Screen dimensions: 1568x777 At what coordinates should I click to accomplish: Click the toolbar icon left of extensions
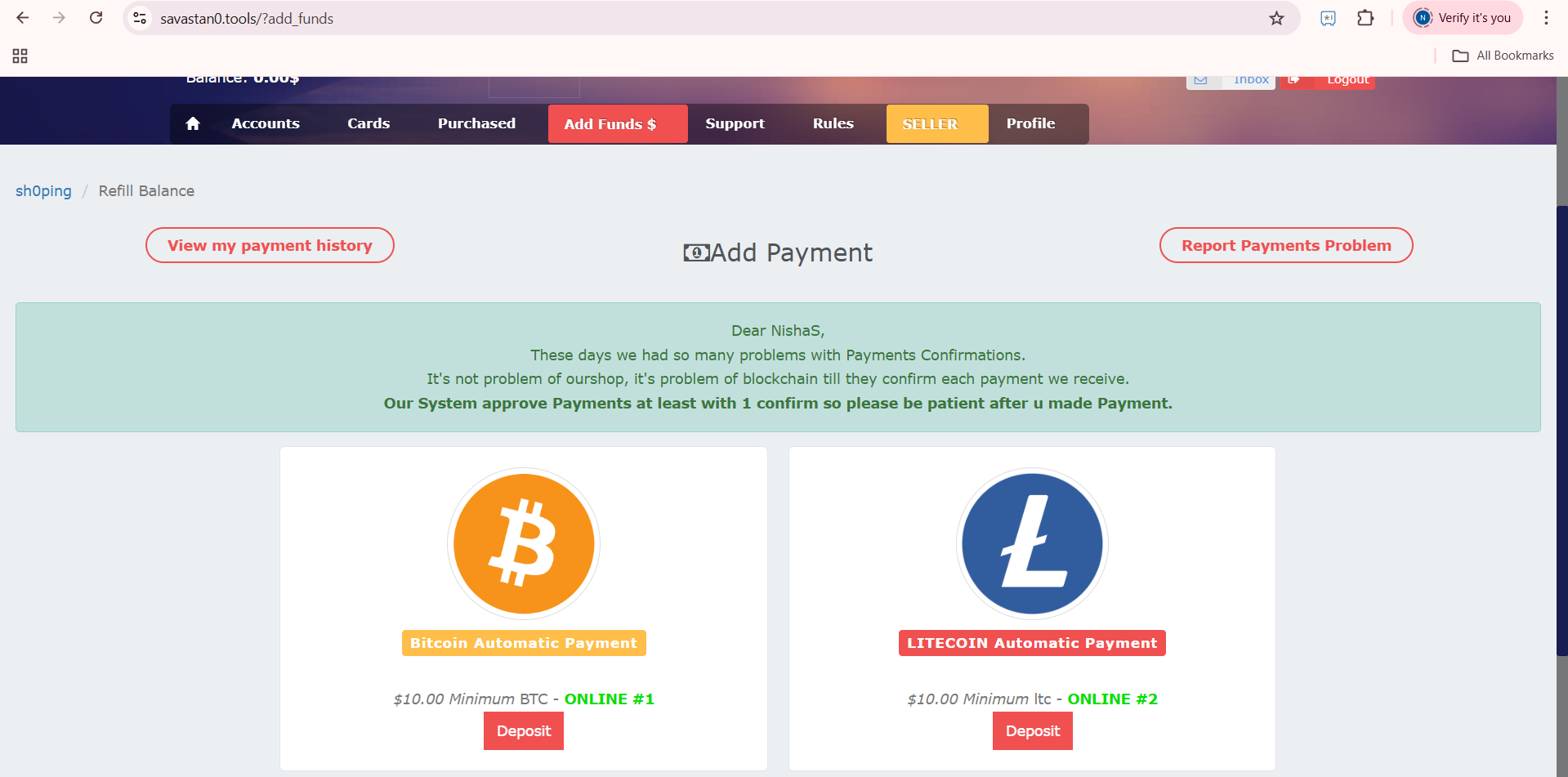click(x=1328, y=18)
